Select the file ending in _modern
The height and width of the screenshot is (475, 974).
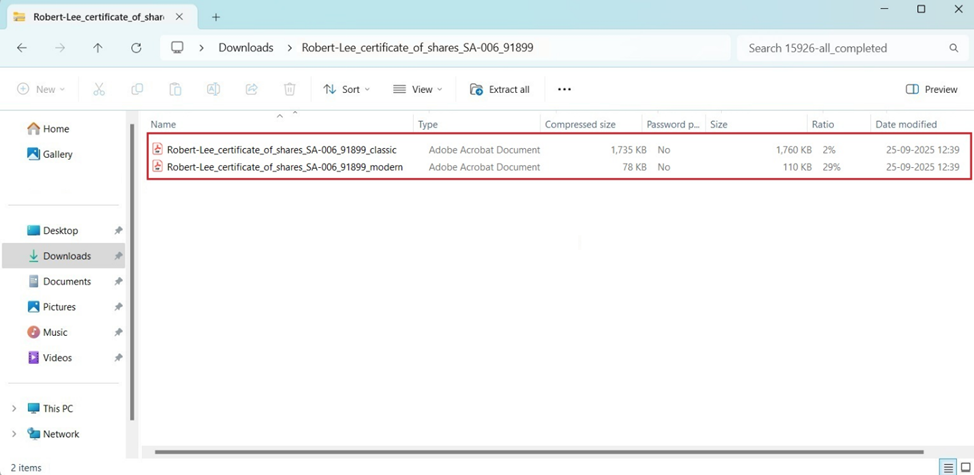[x=285, y=167]
